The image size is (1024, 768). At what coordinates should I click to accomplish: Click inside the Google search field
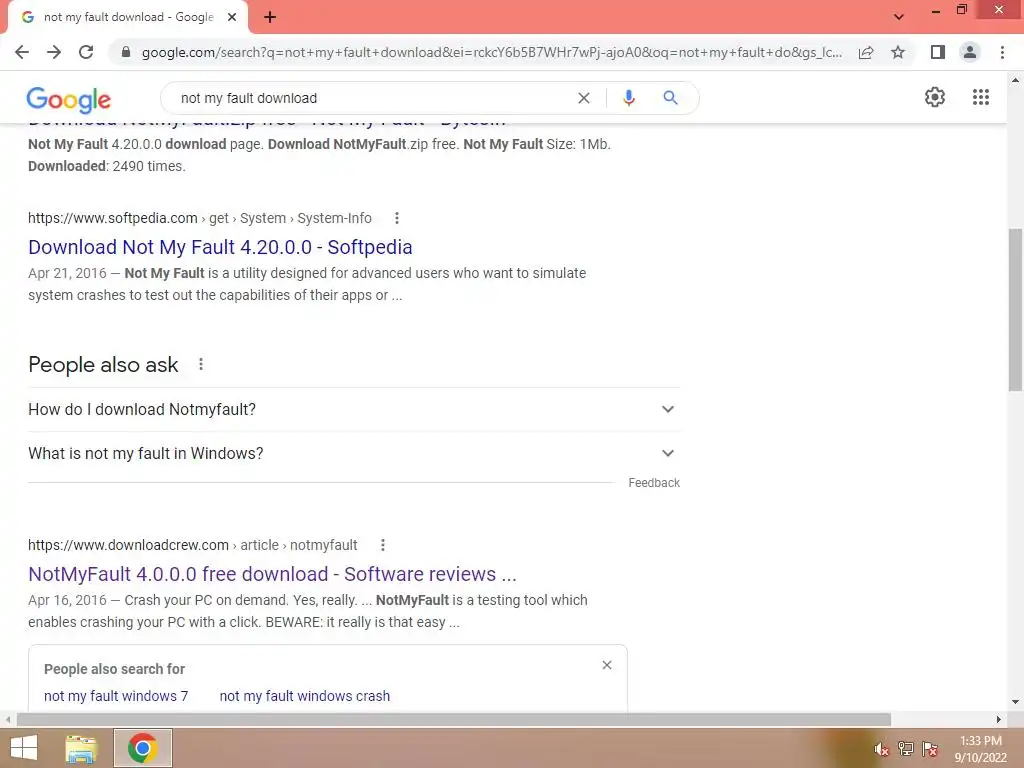point(372,98)
